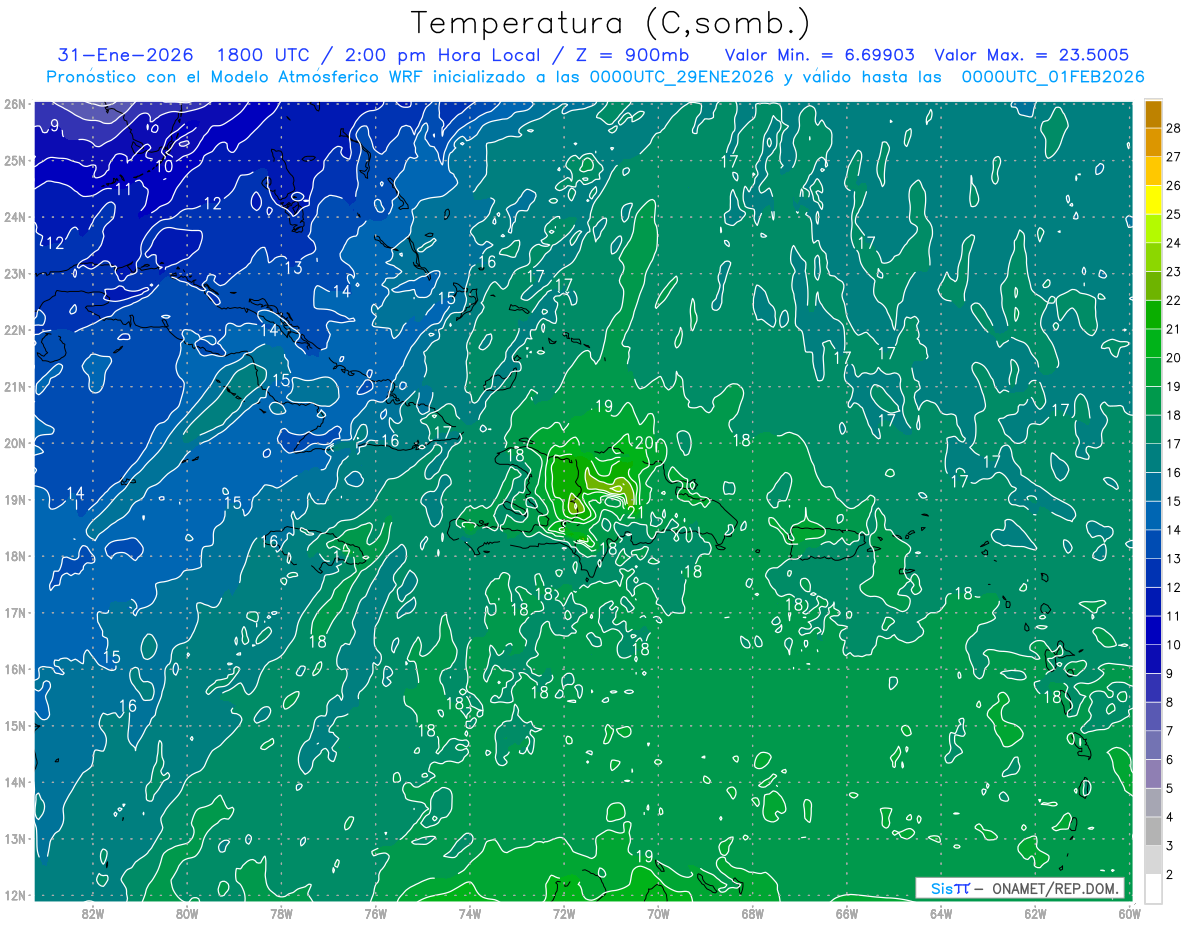Click the "72W" longitude label
This screenshot has width=1200, height=927.
click(x=564, y=913)
